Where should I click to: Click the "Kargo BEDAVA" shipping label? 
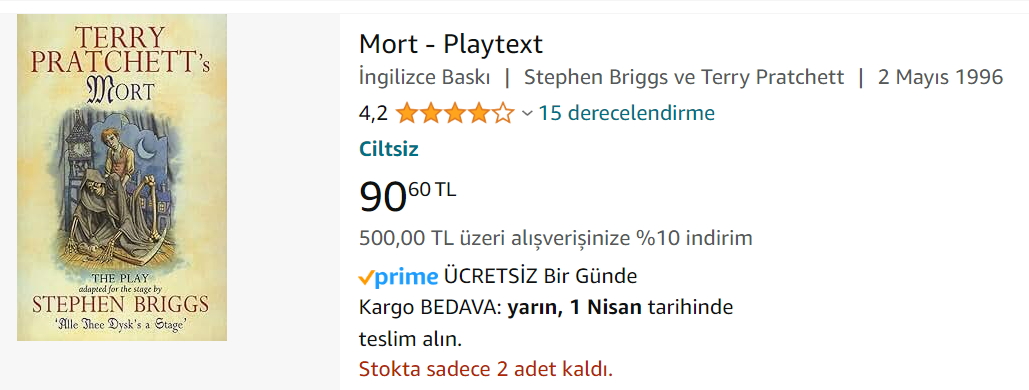click(x=430, y=307)
